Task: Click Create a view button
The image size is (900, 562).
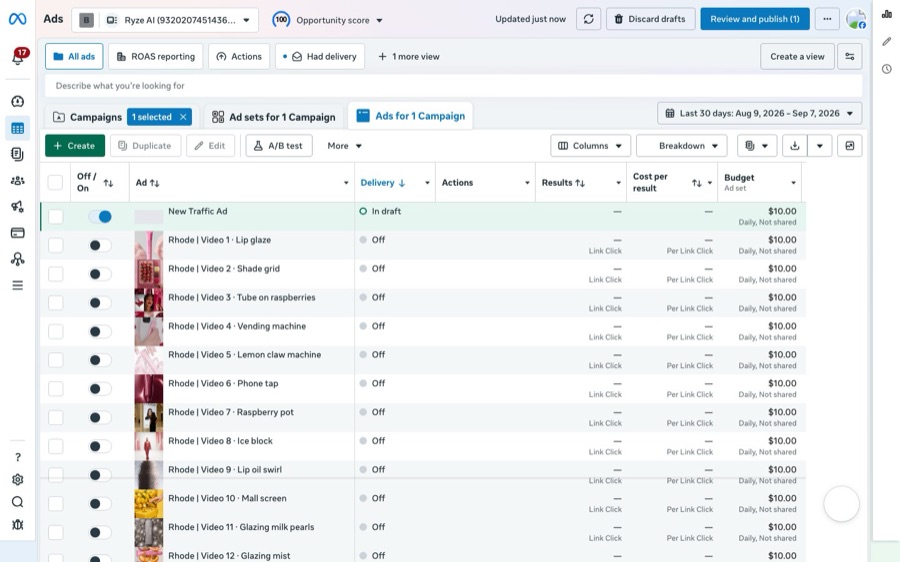Action: 797,57
